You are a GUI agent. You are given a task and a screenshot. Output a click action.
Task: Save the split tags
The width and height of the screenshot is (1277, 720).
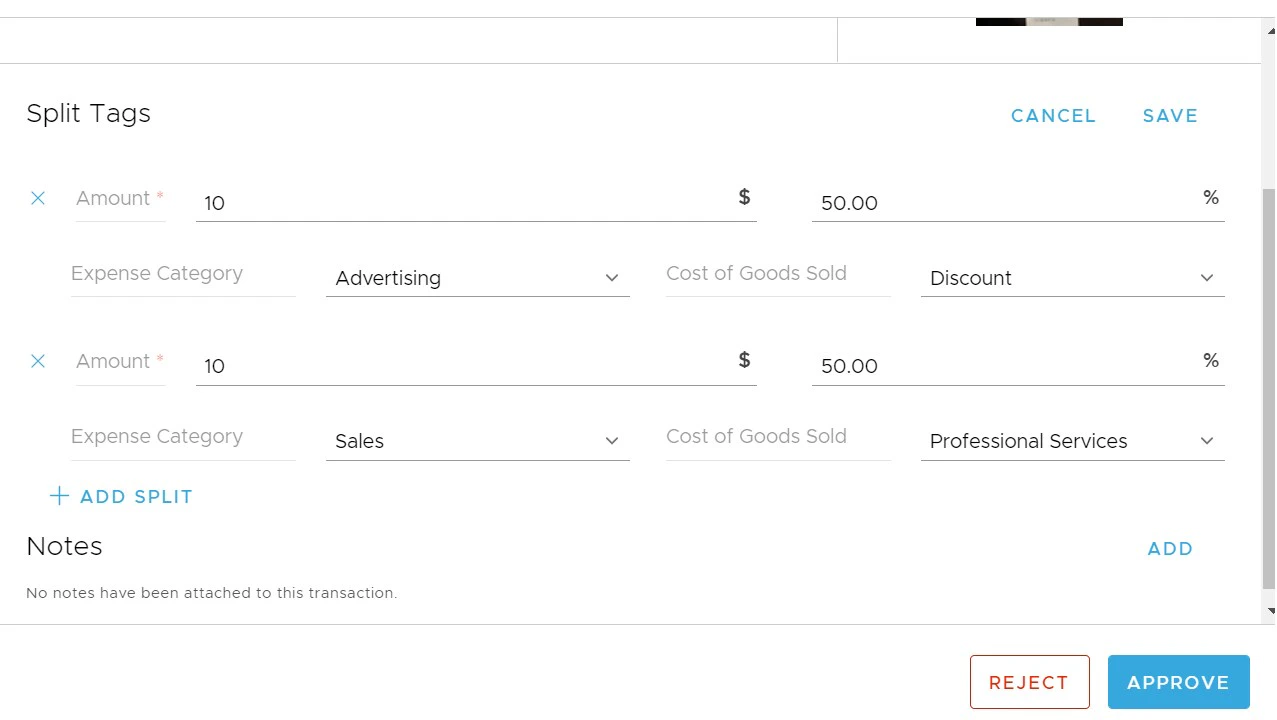tap(1170, 115)
